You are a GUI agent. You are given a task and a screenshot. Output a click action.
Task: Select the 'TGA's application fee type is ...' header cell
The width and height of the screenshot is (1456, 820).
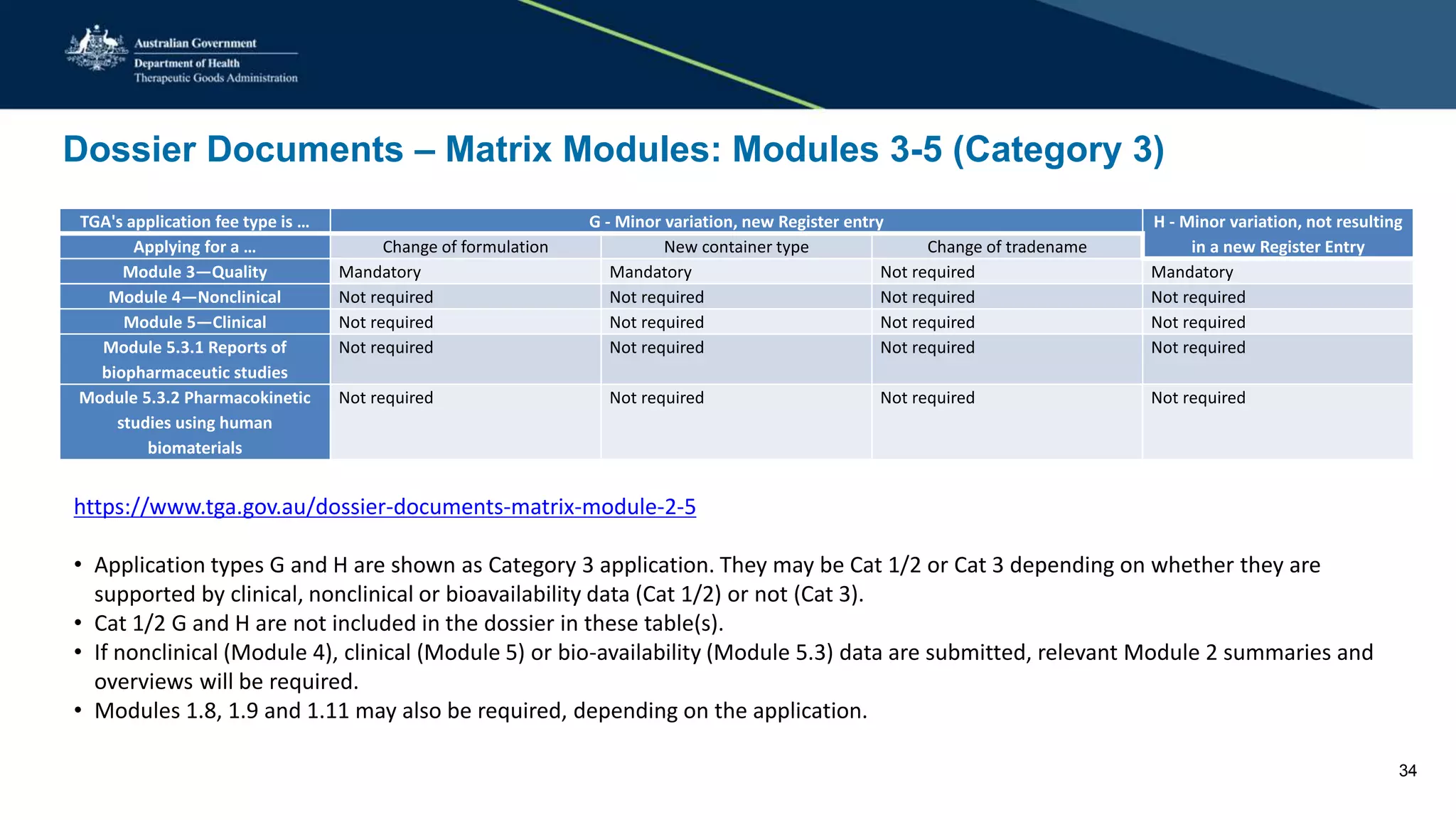[195, 221]
